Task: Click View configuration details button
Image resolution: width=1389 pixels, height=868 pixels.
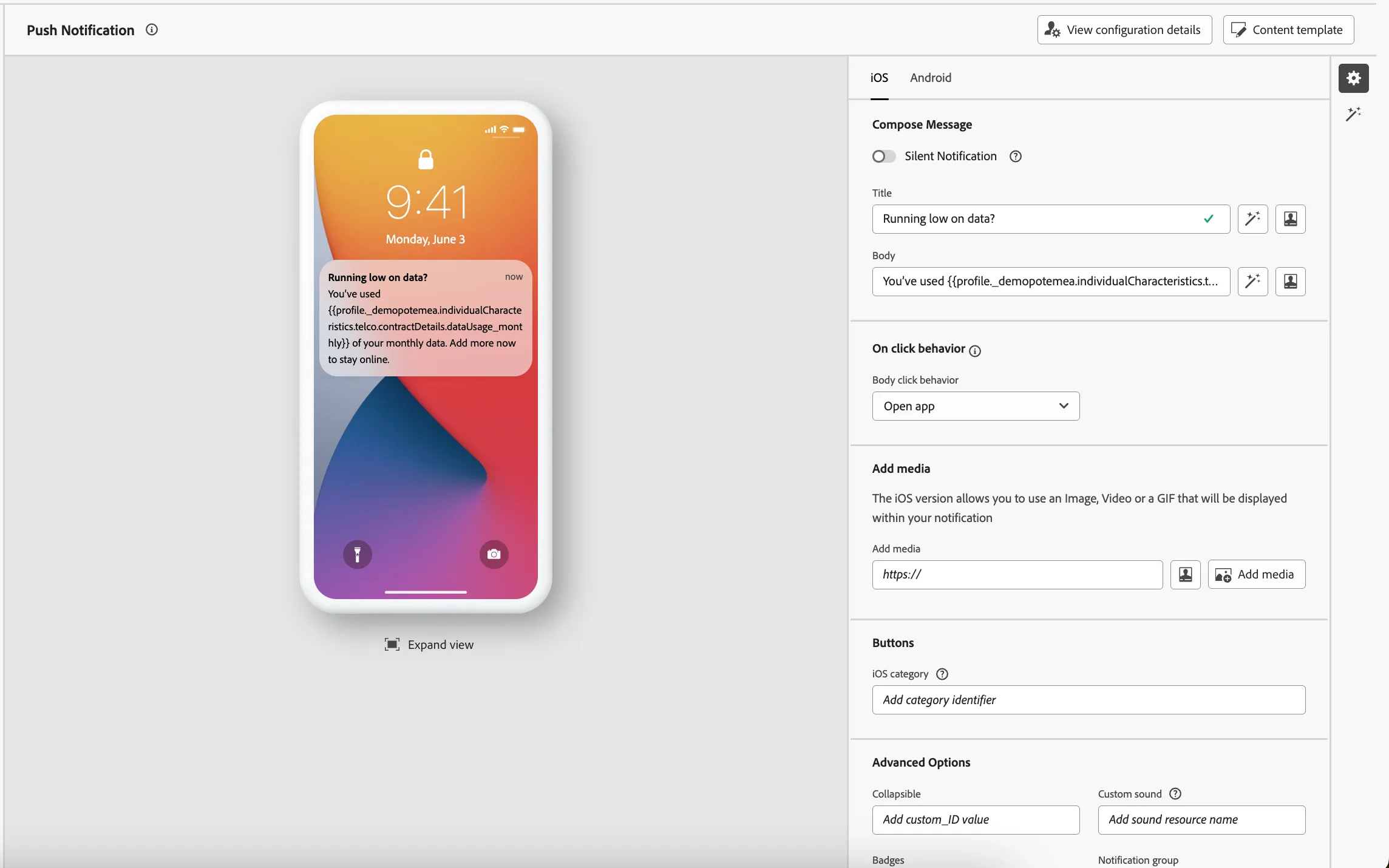Action: pyautogui.click(x=1124, y=30)
